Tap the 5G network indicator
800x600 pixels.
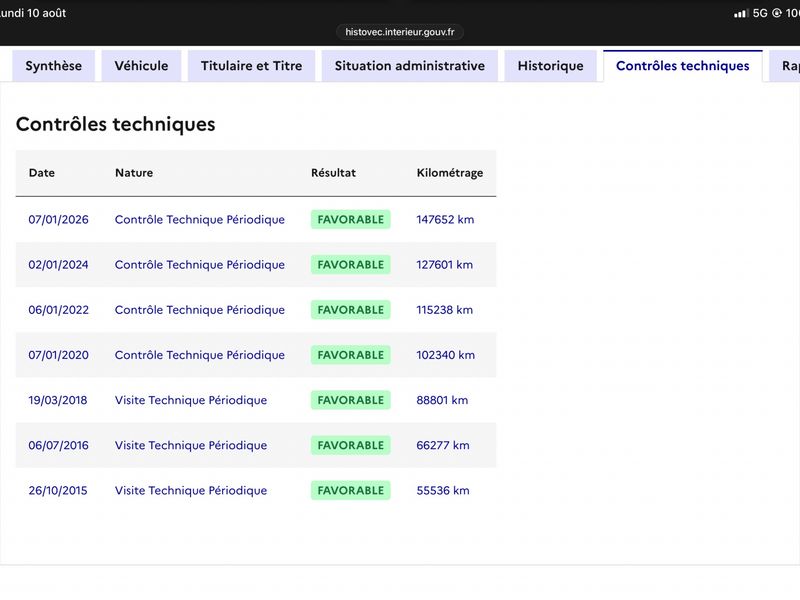(x=760, y=13)
